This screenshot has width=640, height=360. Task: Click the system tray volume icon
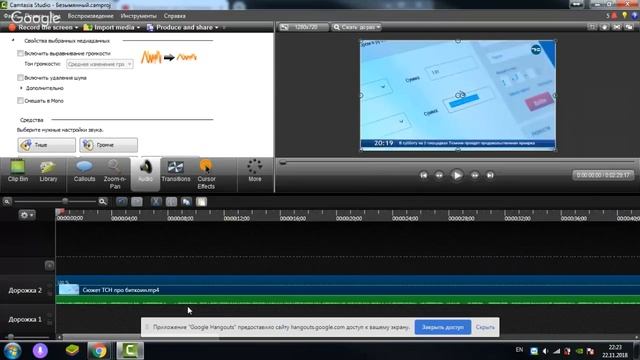(x=545, y=351)
